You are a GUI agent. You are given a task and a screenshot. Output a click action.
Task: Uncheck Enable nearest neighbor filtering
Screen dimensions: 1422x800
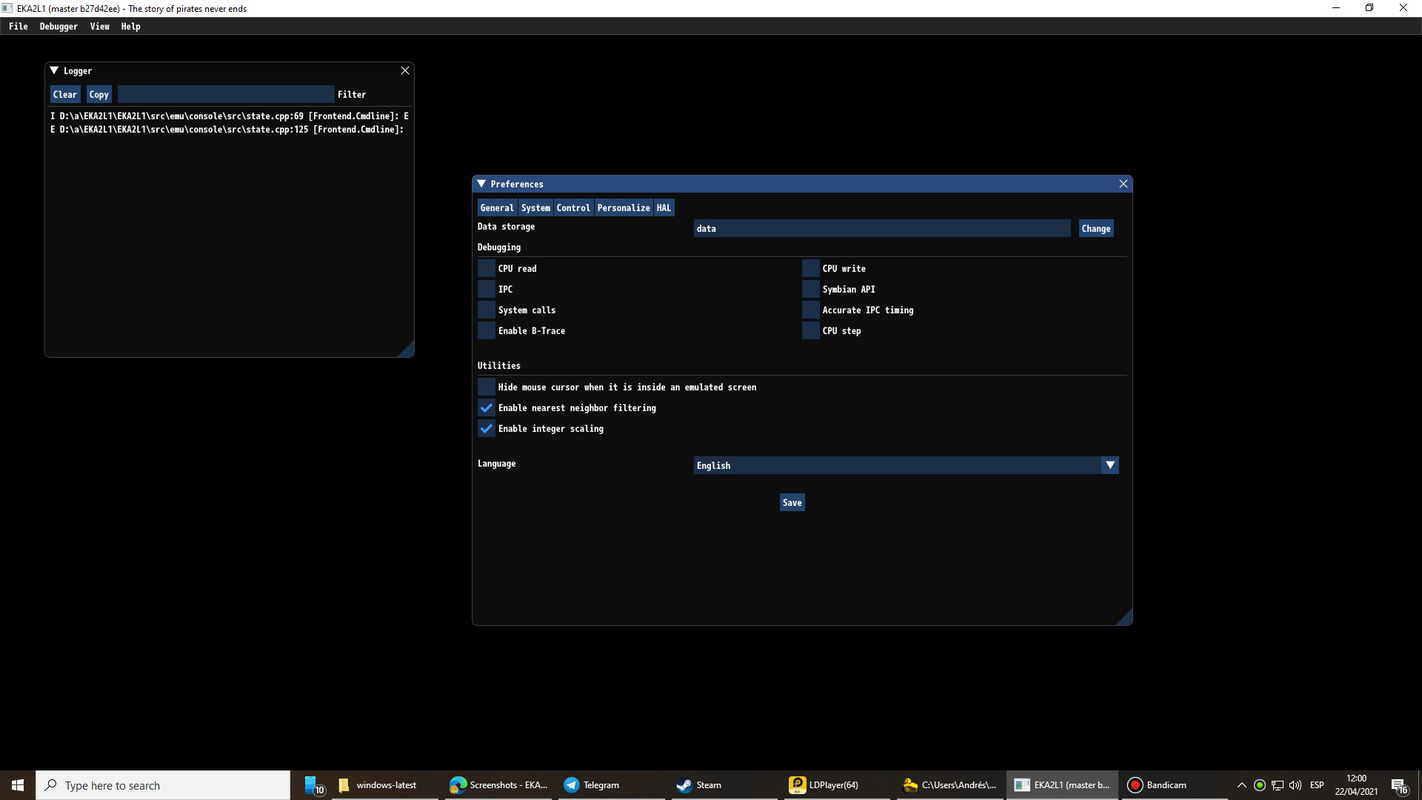[x=486, y=408]
